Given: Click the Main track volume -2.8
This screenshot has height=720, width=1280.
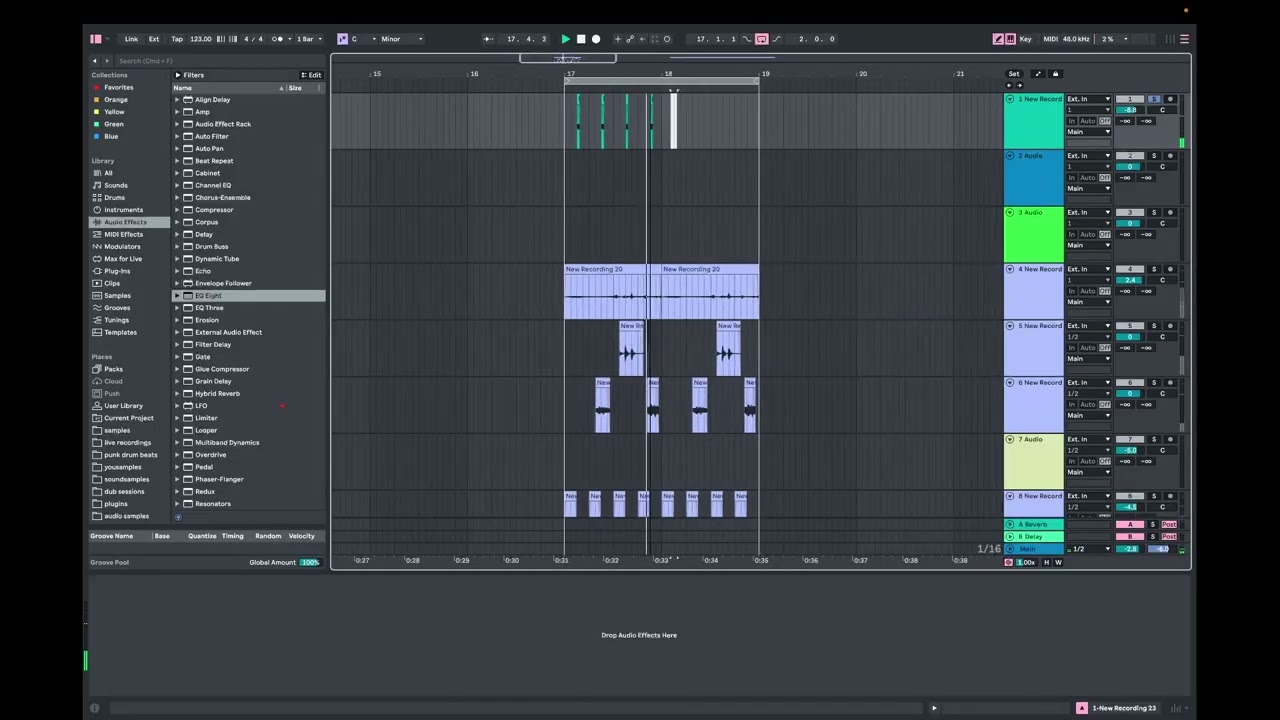Looking at the screenshot, I should click(1130, 549).
